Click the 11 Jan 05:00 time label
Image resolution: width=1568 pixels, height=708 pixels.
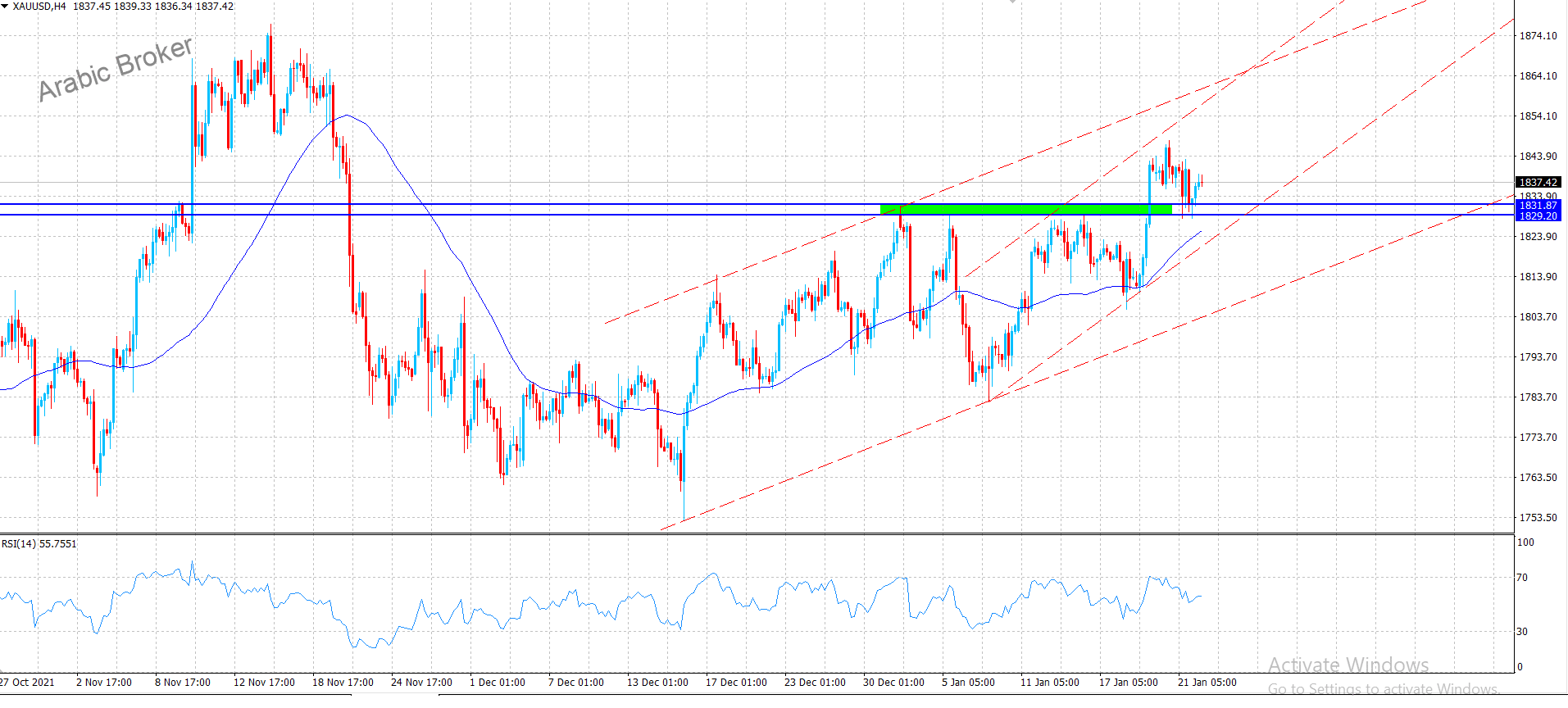point(1049,683)
